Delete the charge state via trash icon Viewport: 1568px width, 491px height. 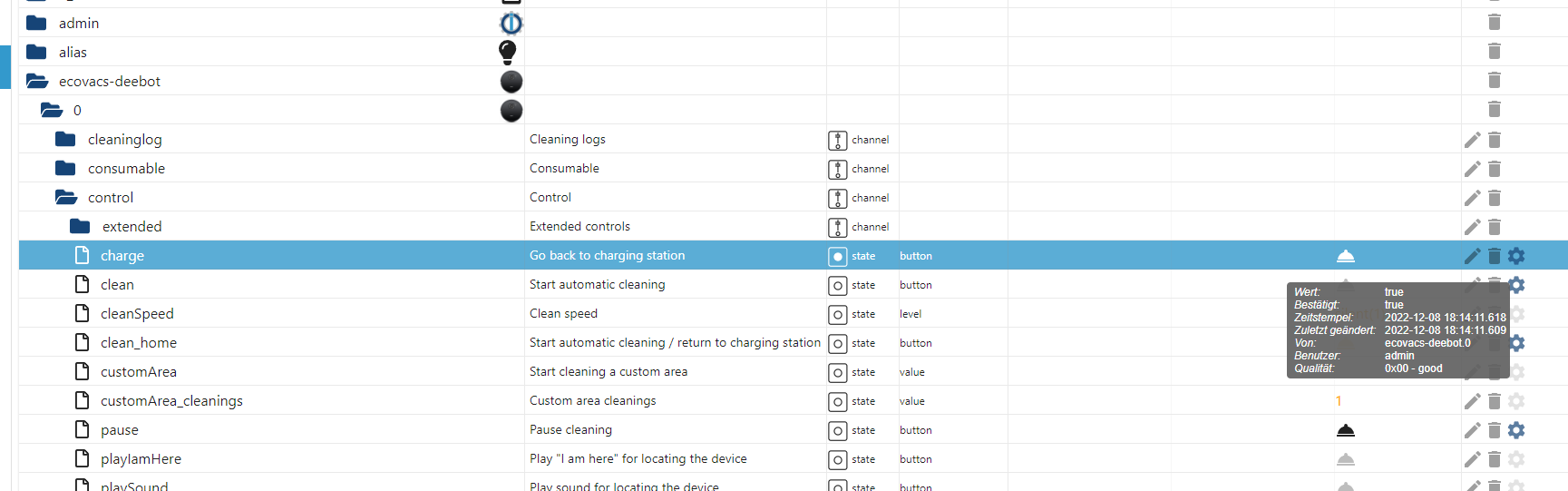[1495, 256]
